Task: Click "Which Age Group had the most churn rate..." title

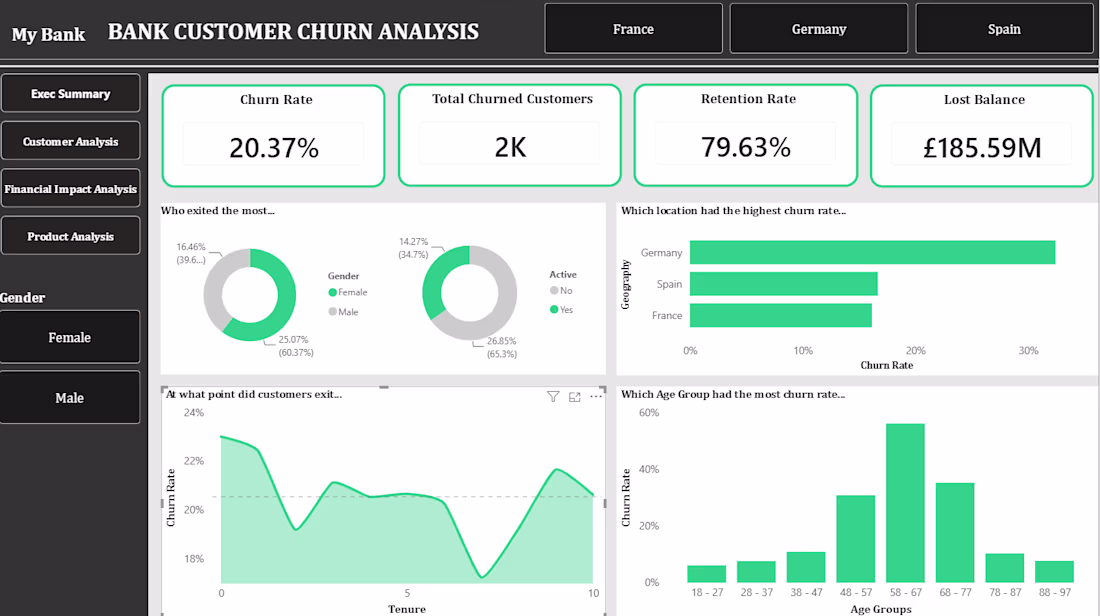Action: [733, 394]
